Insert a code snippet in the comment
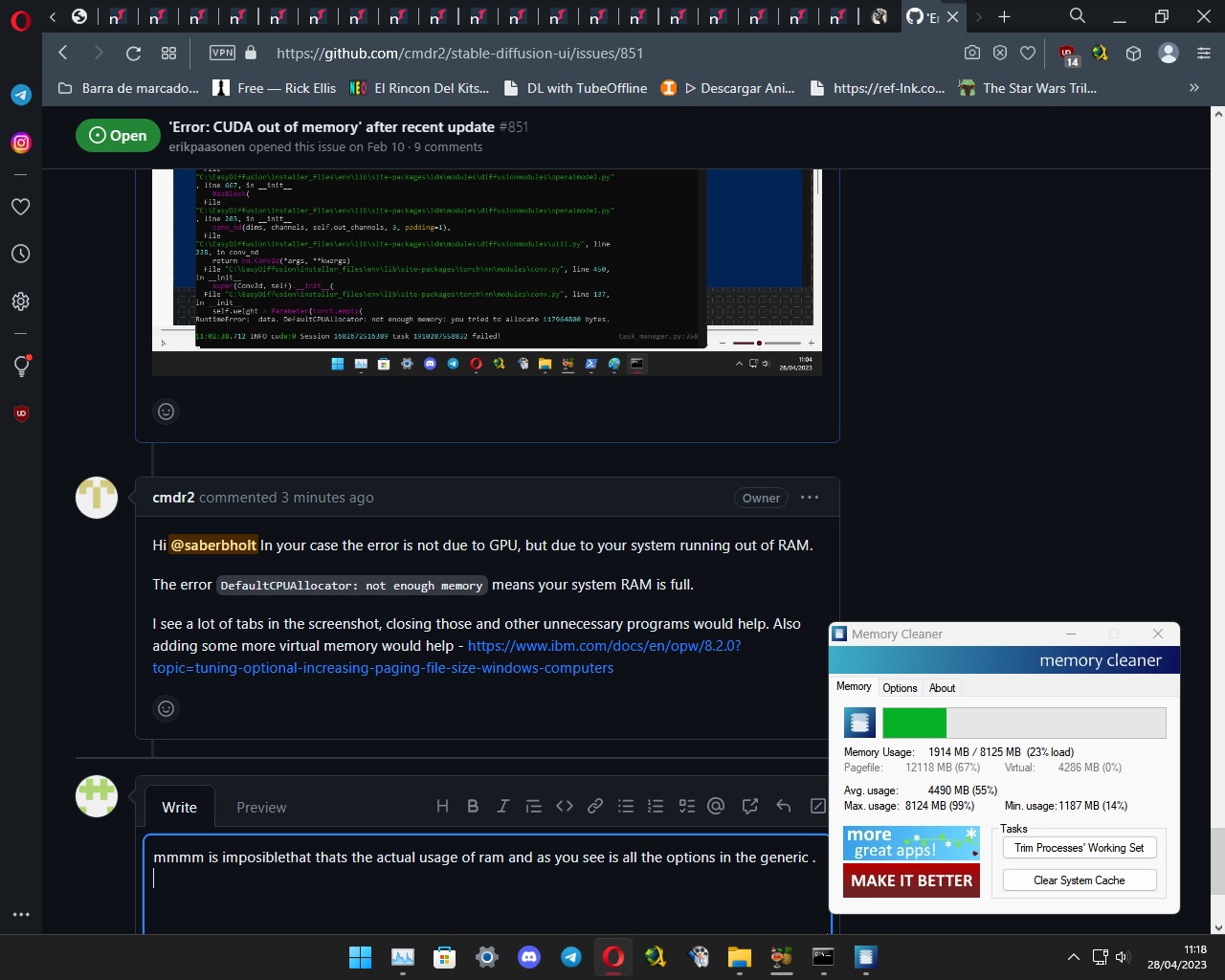 565,806
